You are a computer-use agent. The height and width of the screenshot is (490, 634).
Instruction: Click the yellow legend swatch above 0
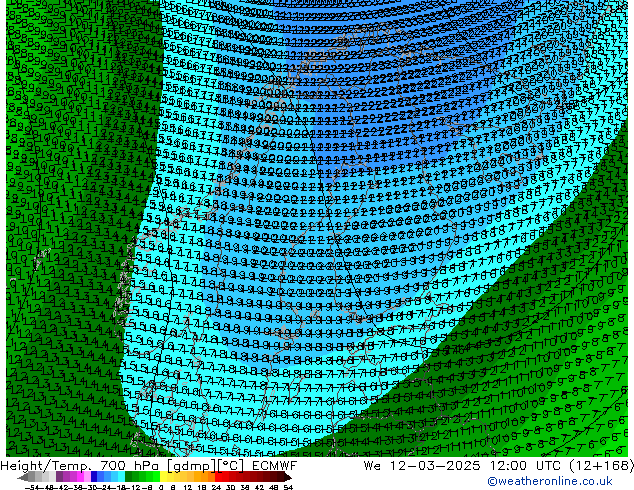pyautogui.click(x=164, y=477)
